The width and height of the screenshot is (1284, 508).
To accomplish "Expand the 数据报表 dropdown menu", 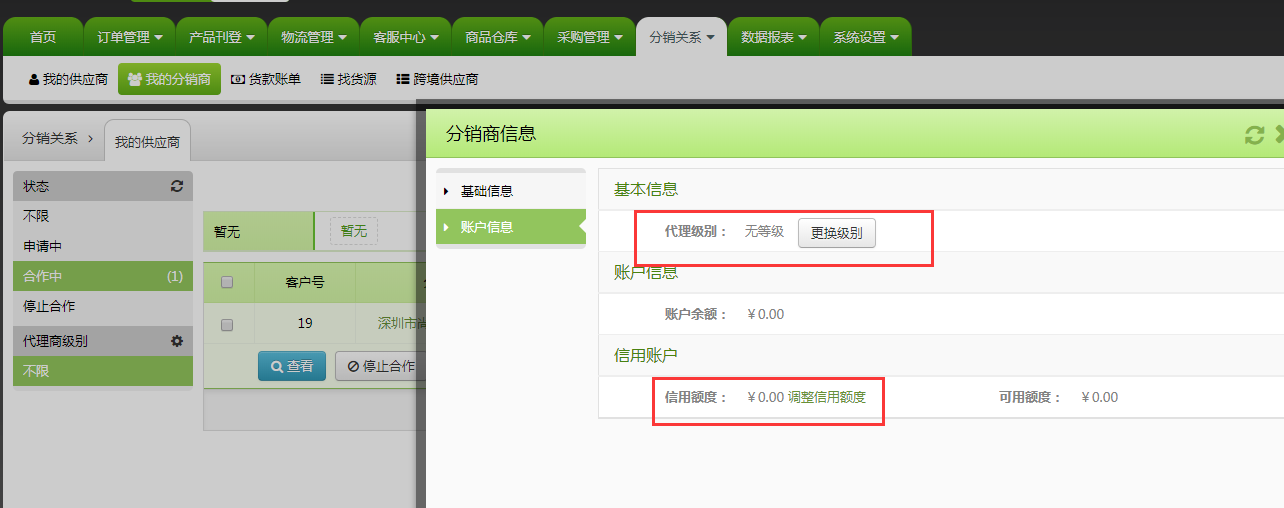I will (773, 37).
